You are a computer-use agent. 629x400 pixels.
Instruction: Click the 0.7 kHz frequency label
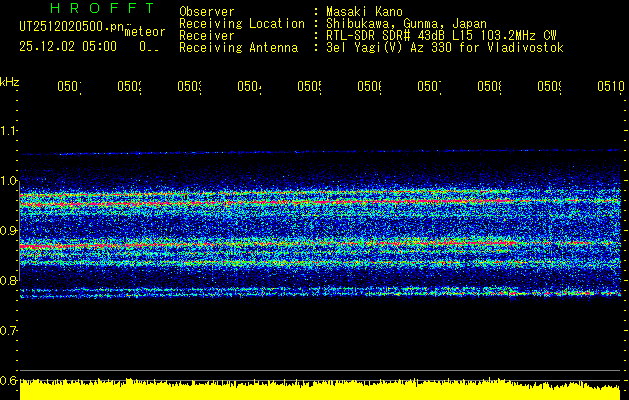pos(9,330)
